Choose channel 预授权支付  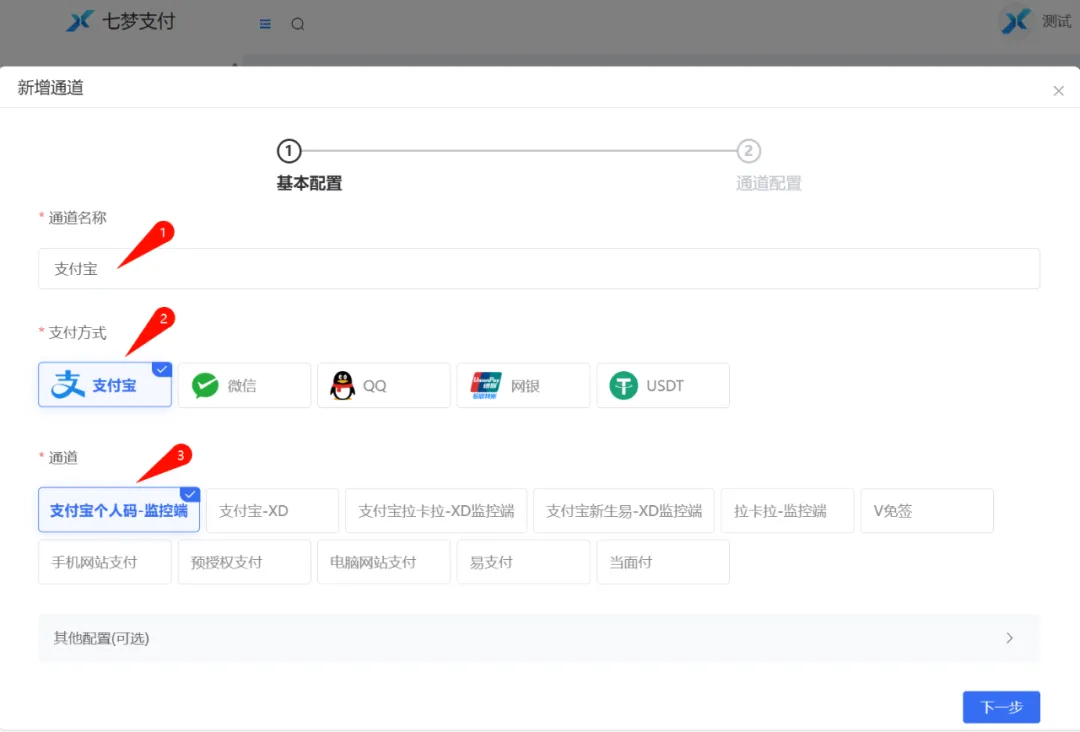(x=245, y=562)
